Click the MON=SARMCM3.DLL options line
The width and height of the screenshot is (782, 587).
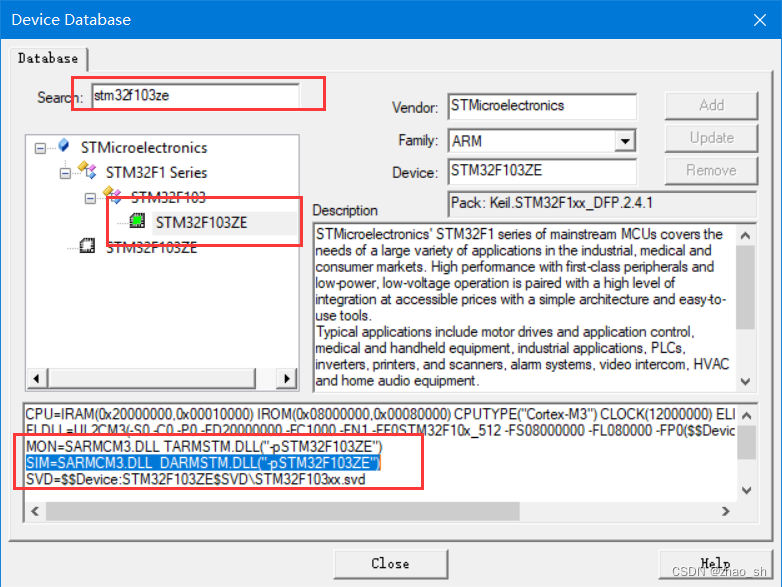click(x=204, y=446)
